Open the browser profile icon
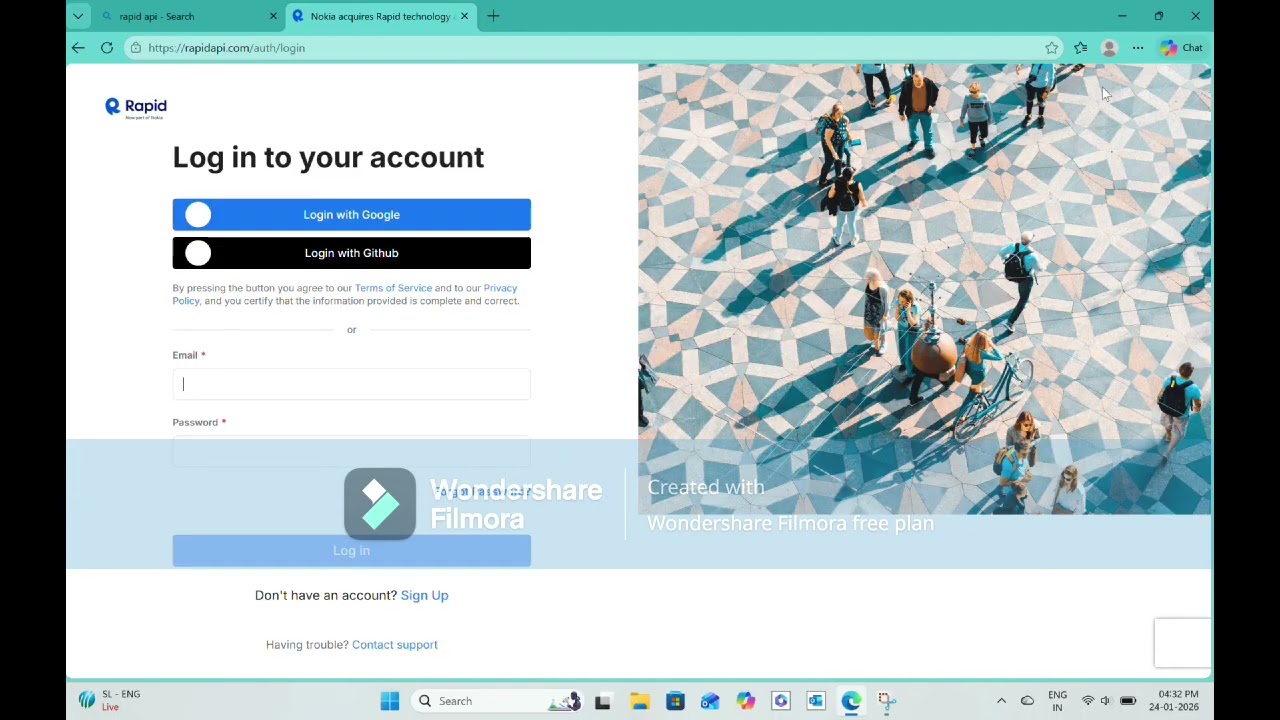The width and height of the screenshot is (1280, 720). click(x=1109, y=47)
